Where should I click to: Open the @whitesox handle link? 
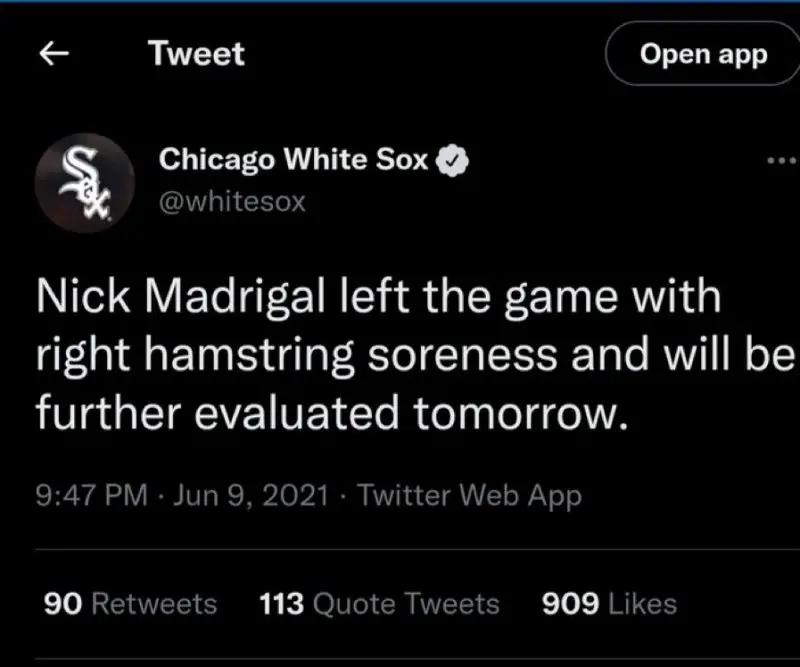(x=232, y=201)
